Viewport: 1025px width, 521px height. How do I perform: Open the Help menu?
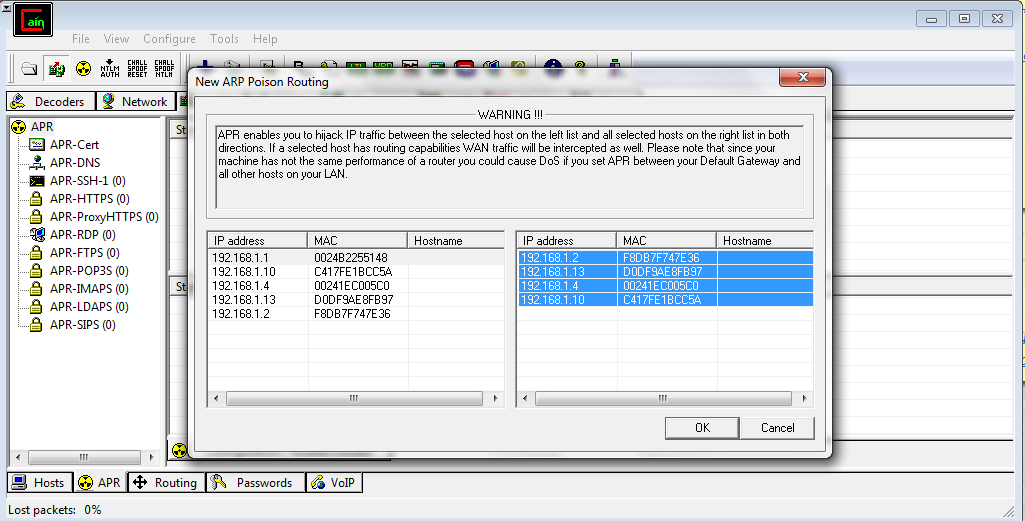[265, 39]
